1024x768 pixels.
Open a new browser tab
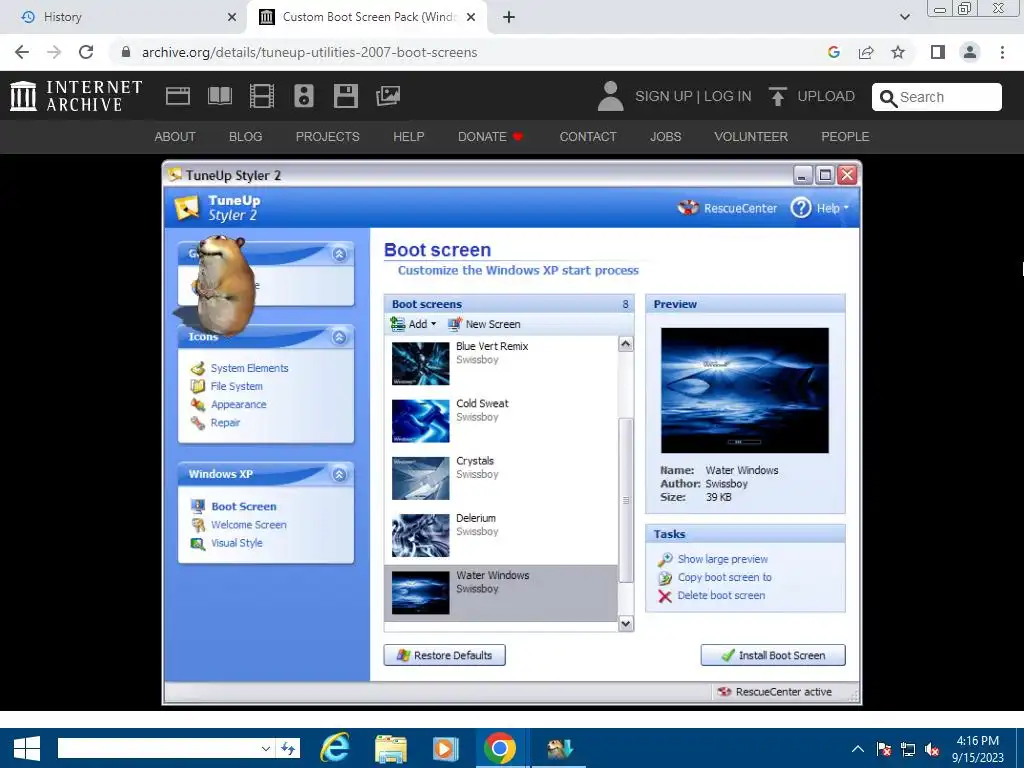click(509, 17)
